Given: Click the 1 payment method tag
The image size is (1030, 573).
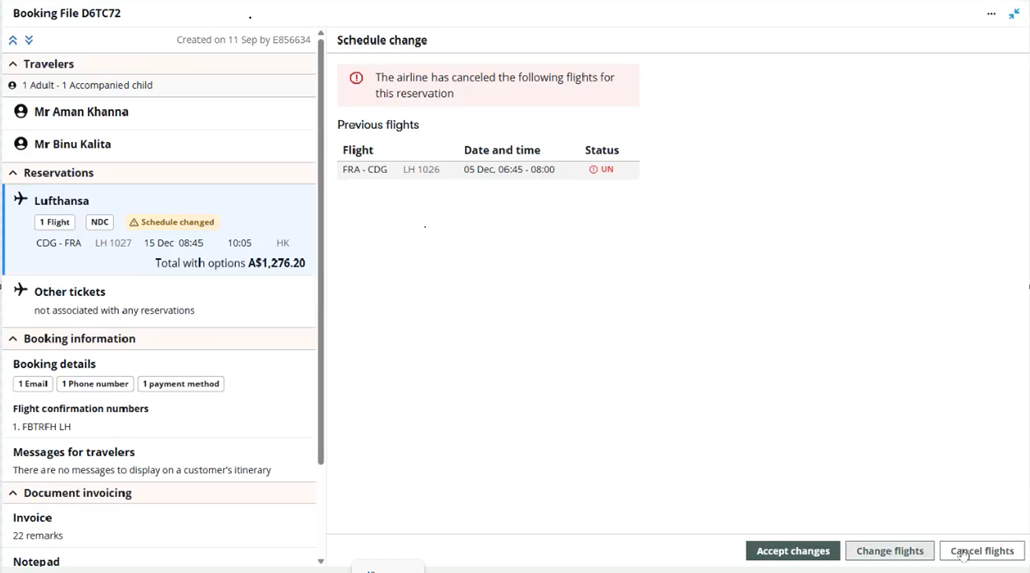Looking at the screenshot, I should tap(181, 384).
